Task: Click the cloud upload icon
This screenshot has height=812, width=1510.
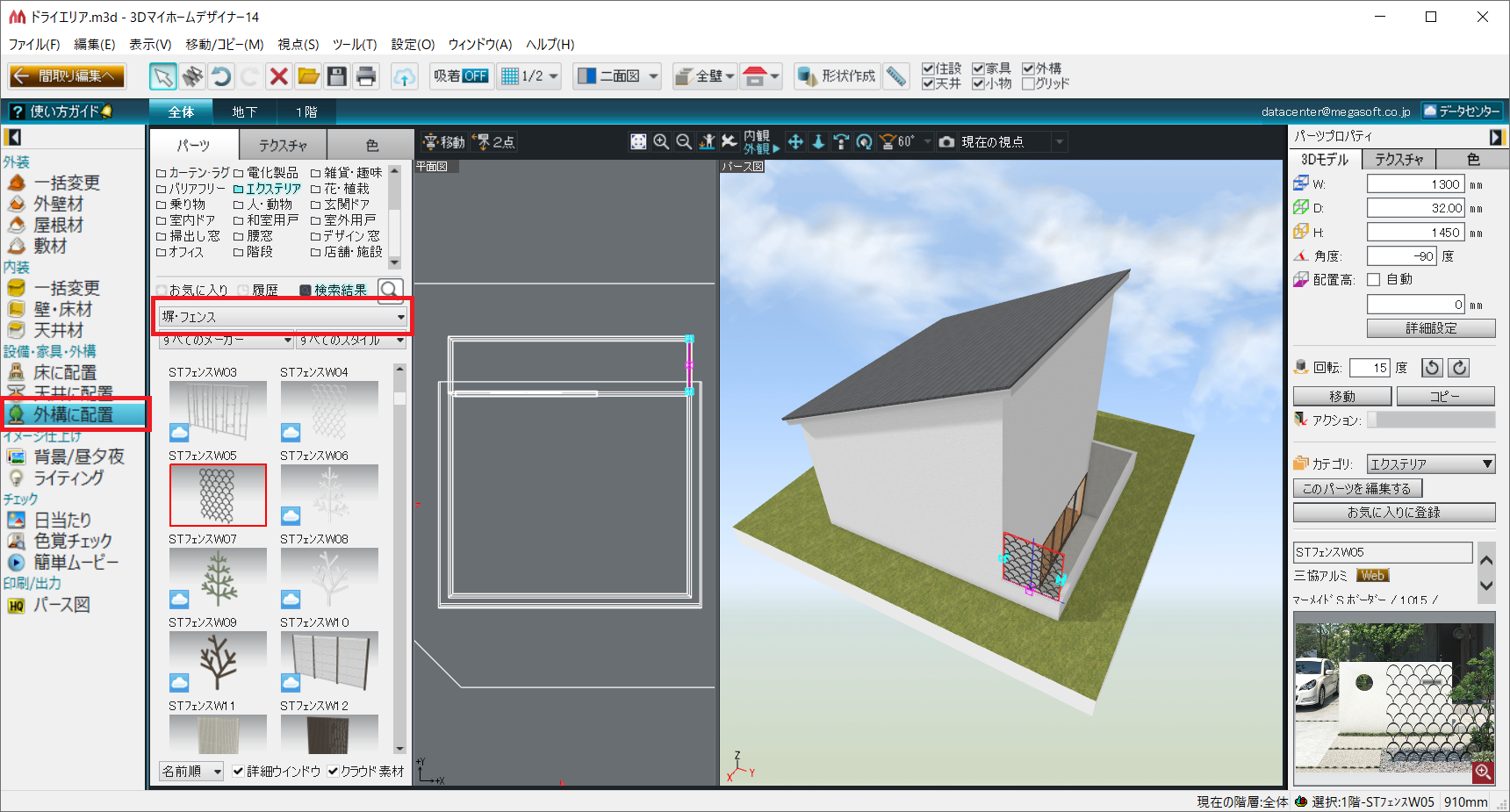Action: click(404, 76)
